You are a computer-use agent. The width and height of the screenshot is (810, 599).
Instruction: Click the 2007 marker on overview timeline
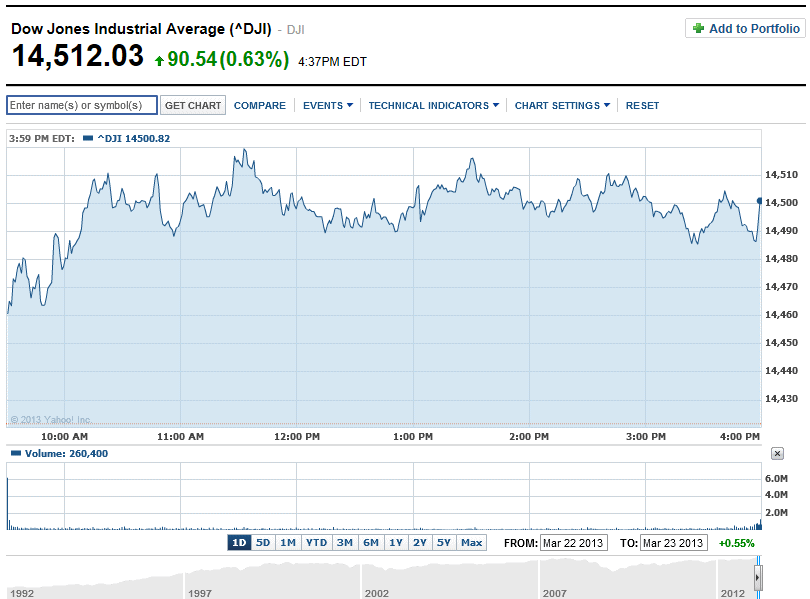pos(554,593)
